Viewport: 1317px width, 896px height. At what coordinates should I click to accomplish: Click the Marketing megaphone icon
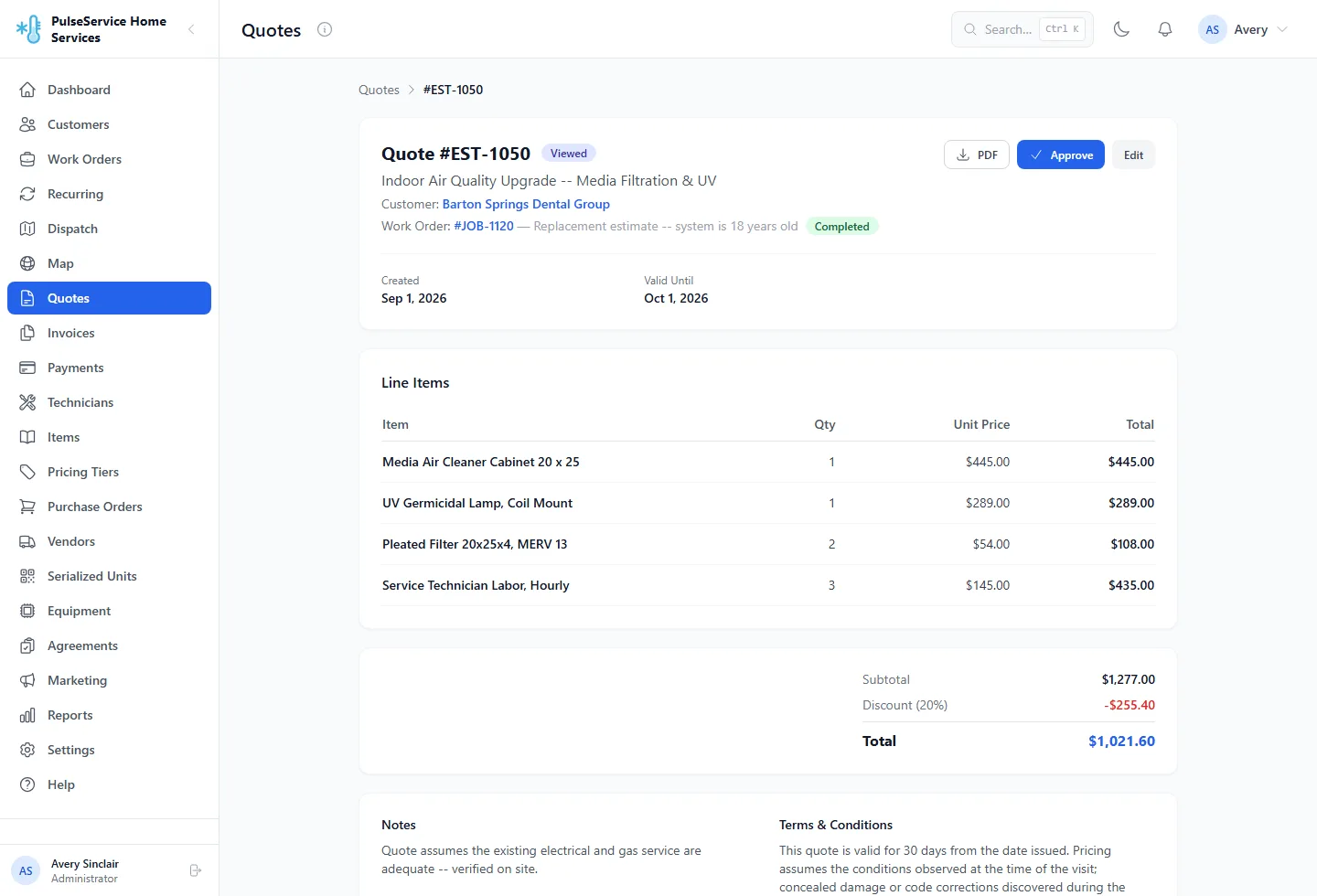(x=27, y=680)
